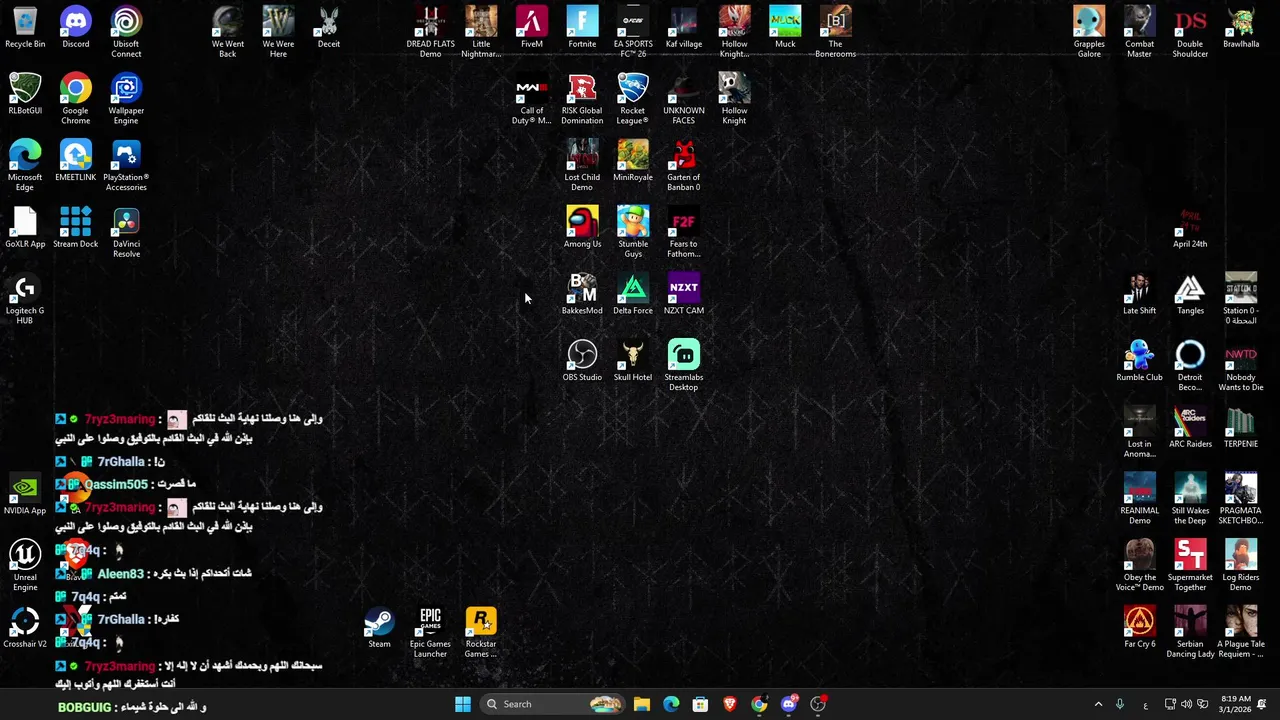This screenshot has height=720, width=1280.
Task: Select the EA SPORTS FC 26 icon
Action: coord(633,32)
